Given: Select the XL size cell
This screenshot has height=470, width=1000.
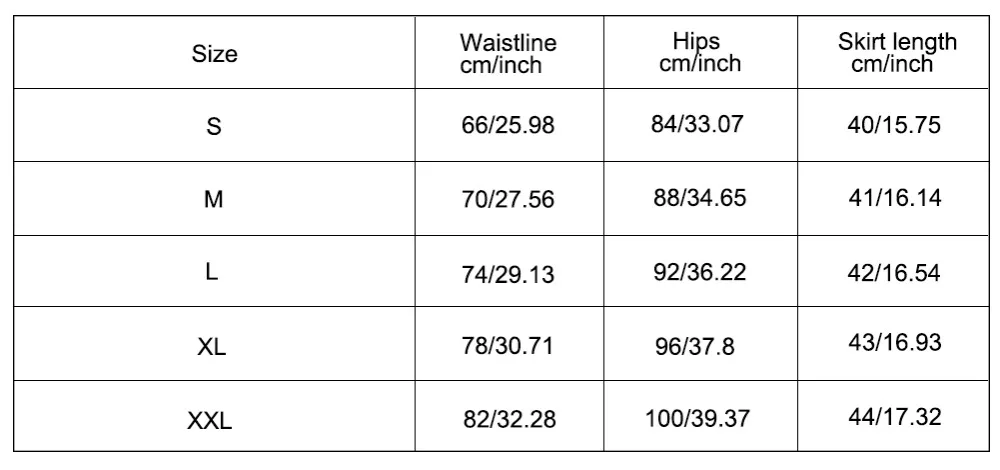Looking at the screenshot, I should 212,347.
